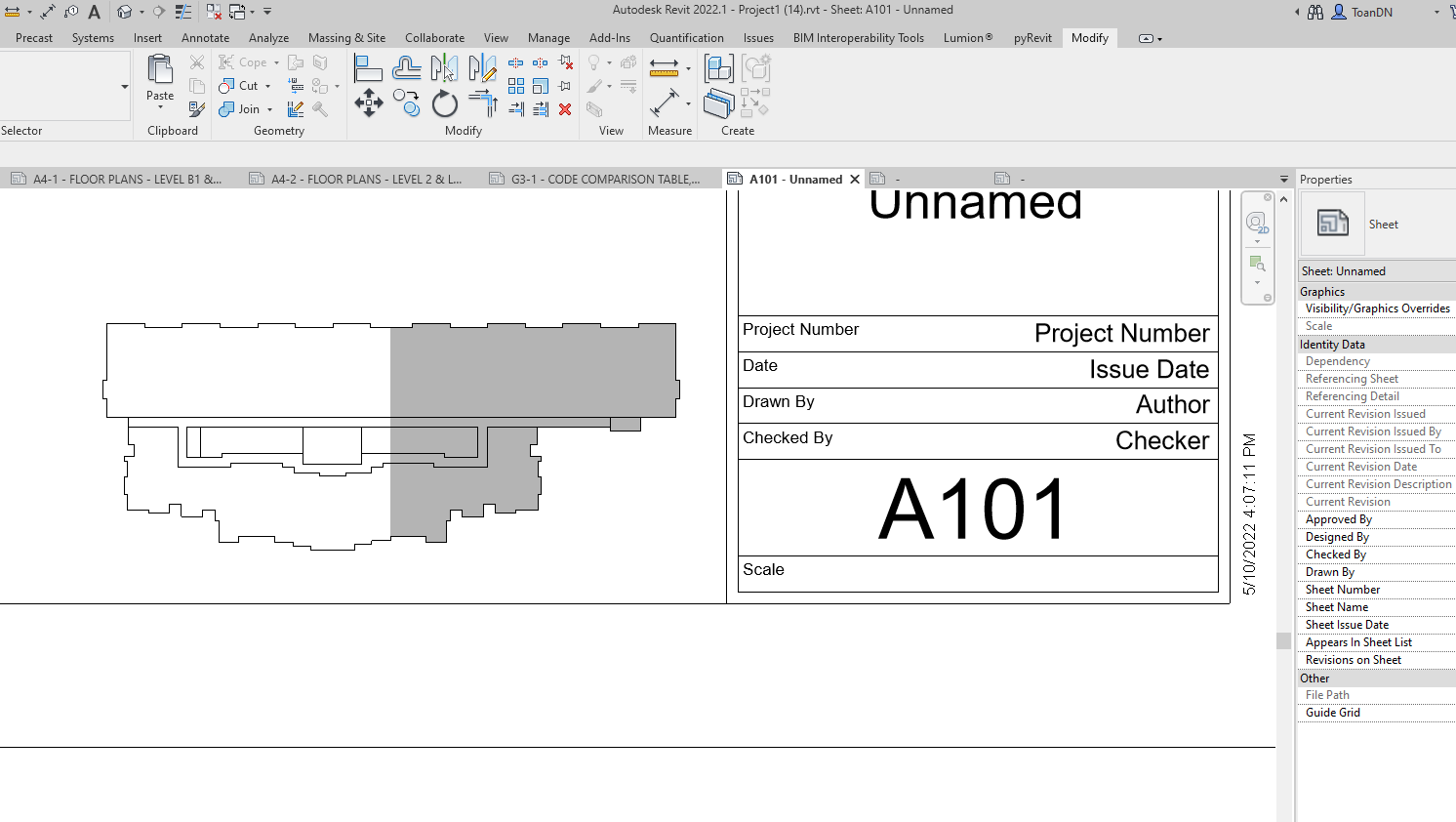The height and width of the screenshot is (822, 1456).
Task: Select the Align tool
Action: click(368, 66)
